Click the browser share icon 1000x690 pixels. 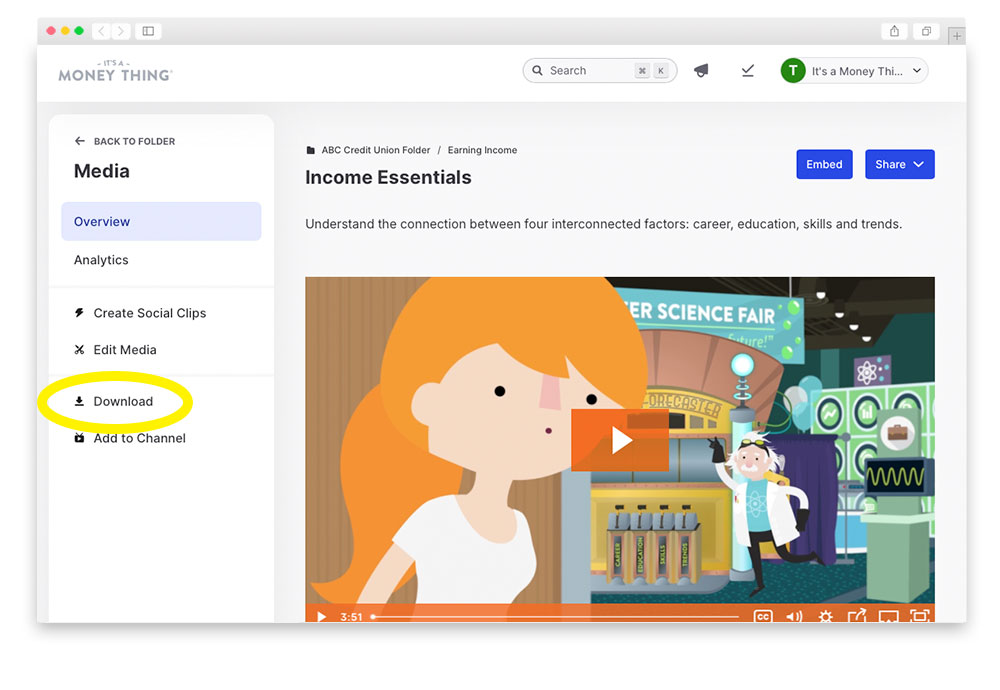tap(894, 31)
